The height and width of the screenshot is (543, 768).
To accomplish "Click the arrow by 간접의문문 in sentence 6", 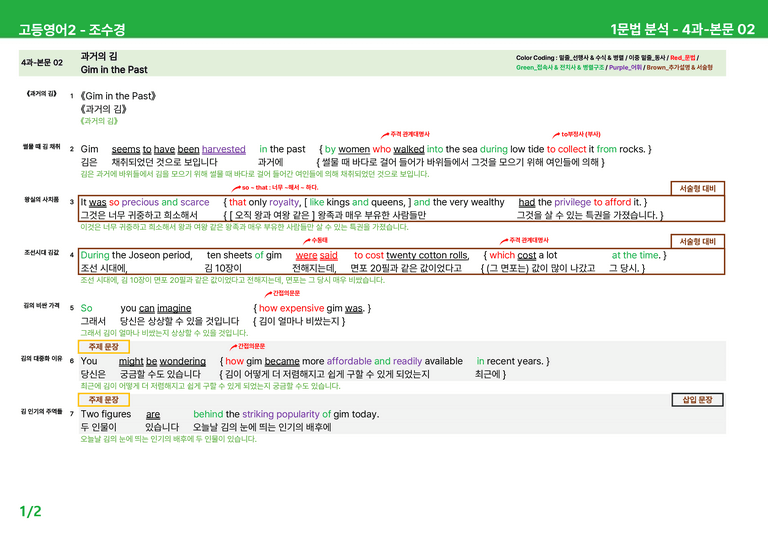I will pos(233,347).
